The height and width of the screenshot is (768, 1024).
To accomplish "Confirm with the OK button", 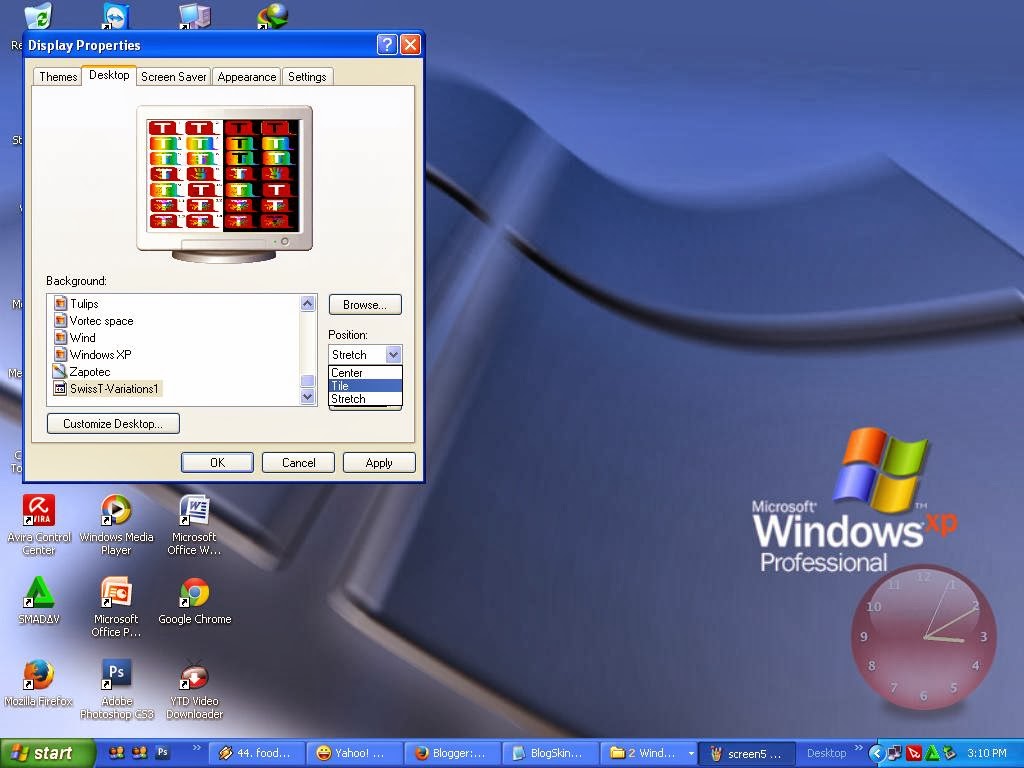I will click(x=217, y=462).
